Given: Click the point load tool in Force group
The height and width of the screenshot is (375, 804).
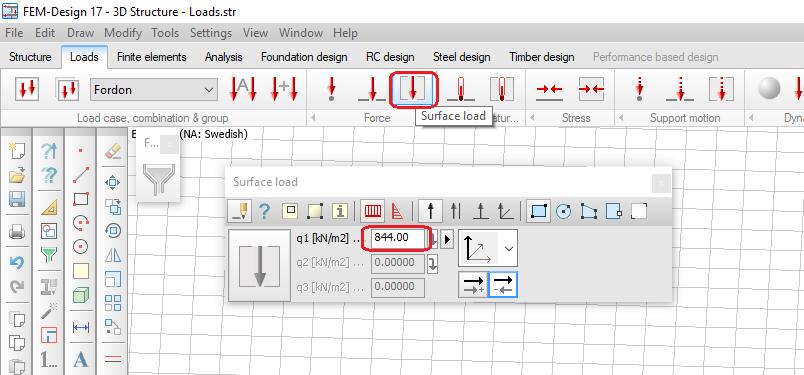Looking at the screenshot, I should tap(331, 90).
